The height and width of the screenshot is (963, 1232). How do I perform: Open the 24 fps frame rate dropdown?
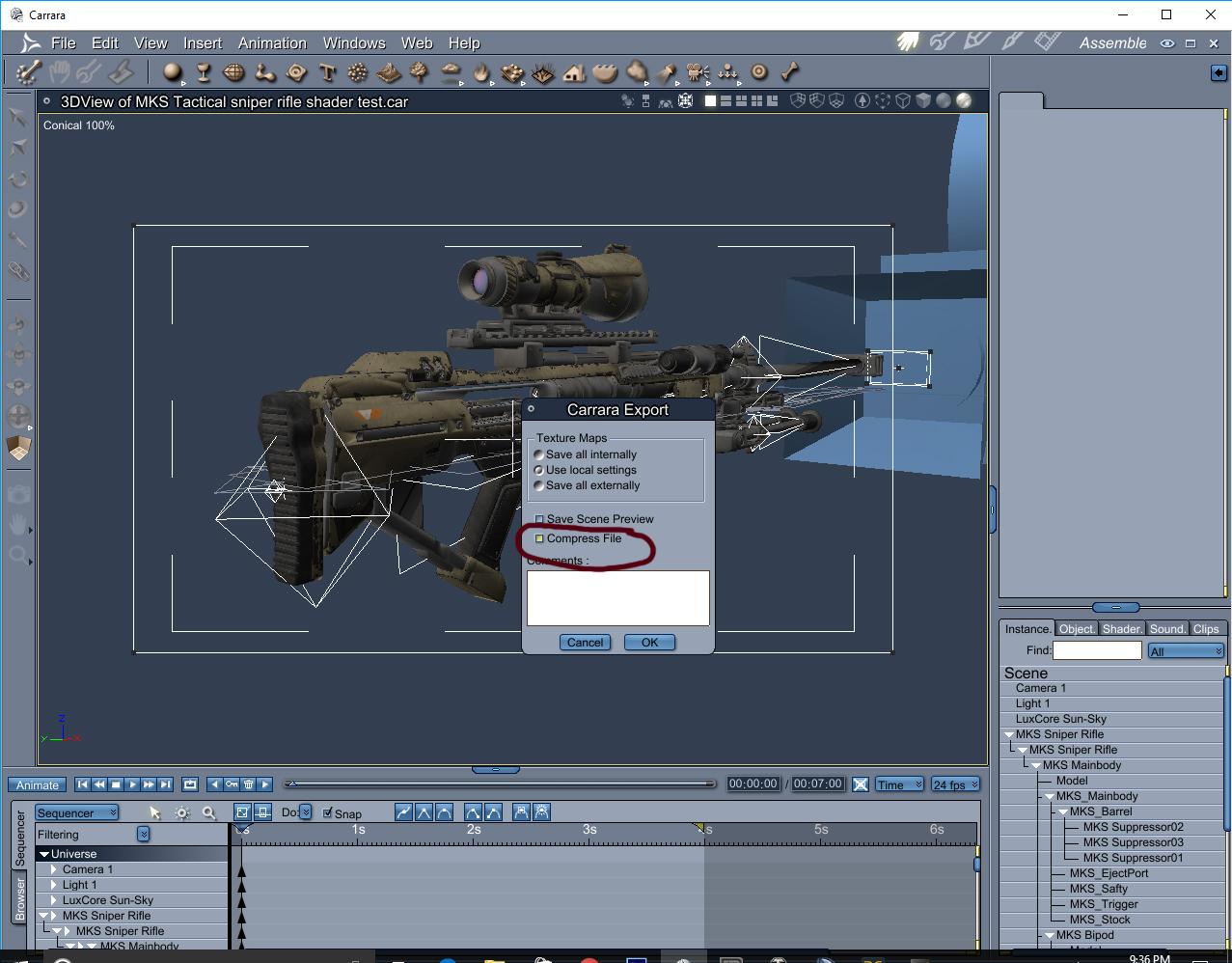tap(955, 784)
